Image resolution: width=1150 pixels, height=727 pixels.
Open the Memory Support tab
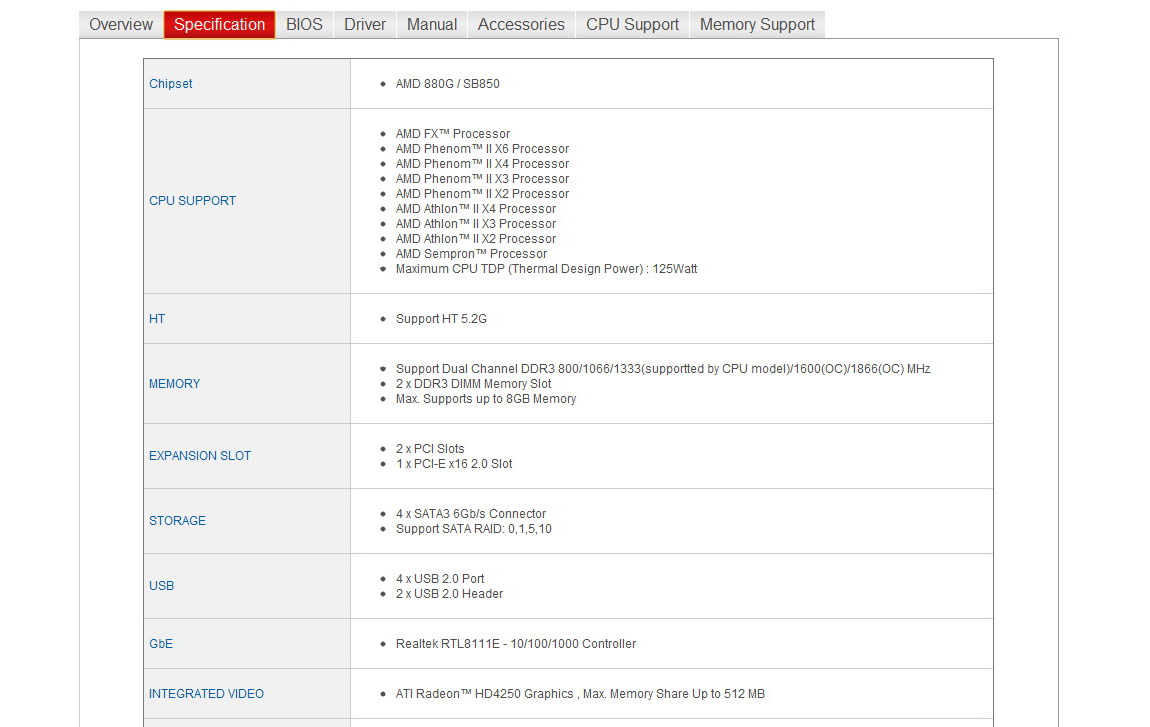(758, 24)
